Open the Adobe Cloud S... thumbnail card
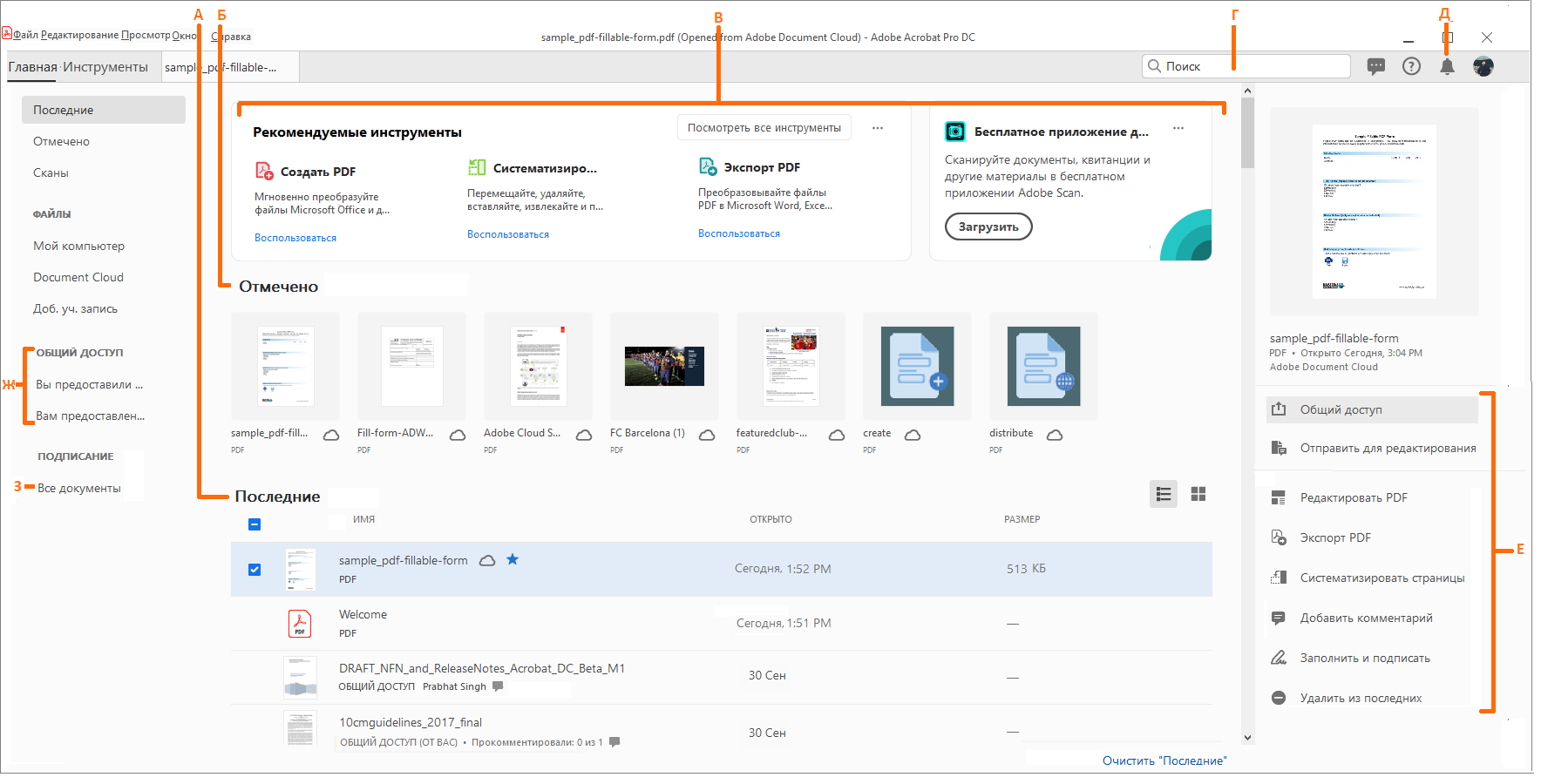Image resolution: width=1541 pixels, height=784 pixels. (538, 366)
